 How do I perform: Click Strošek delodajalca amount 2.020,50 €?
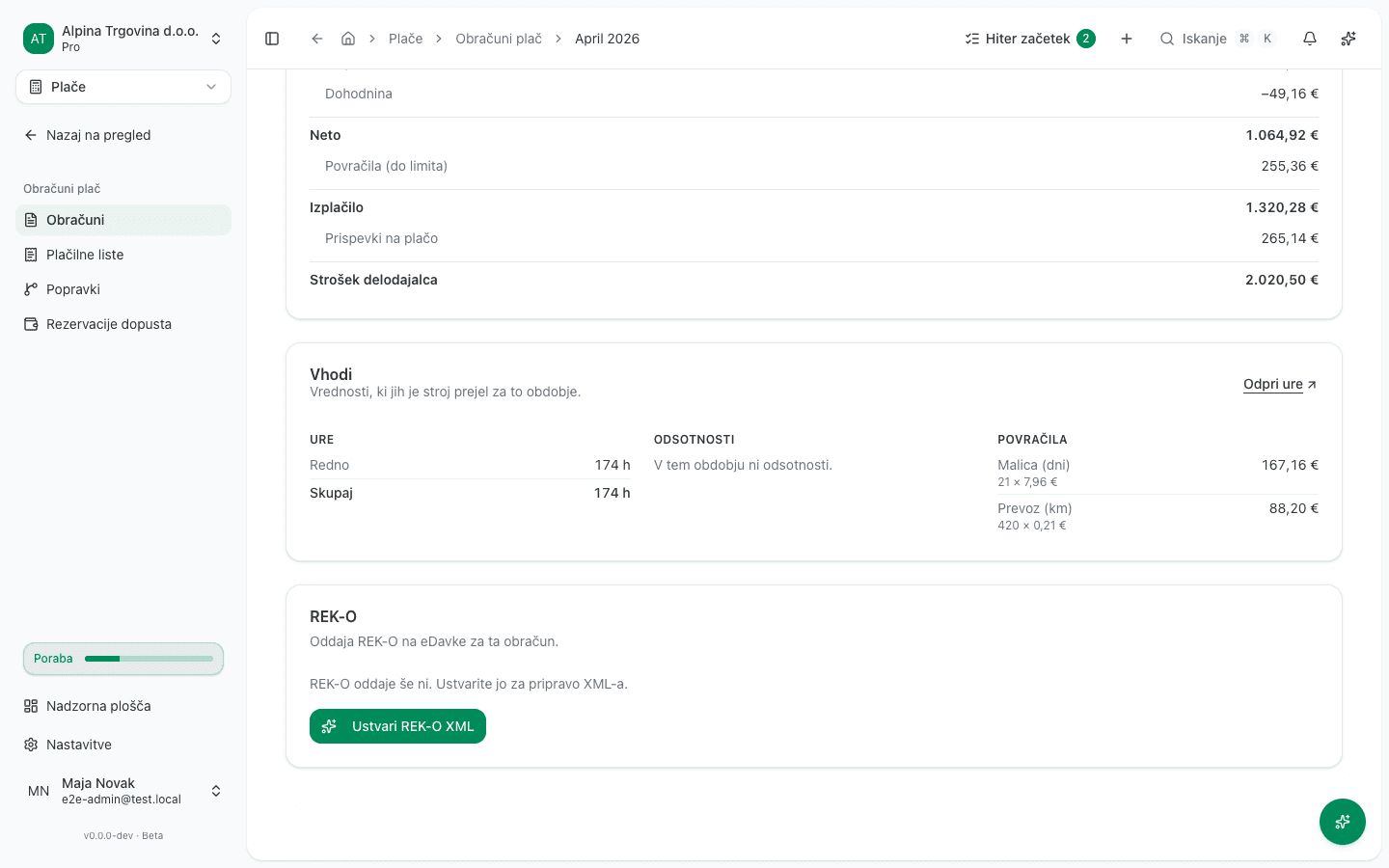click(1281, 280)
